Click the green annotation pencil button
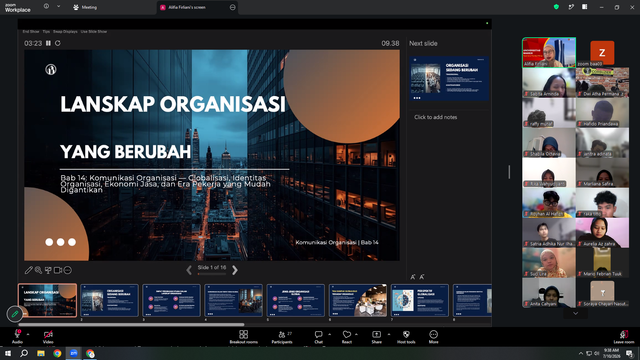 pyautogui.click(x=15, y=314)
